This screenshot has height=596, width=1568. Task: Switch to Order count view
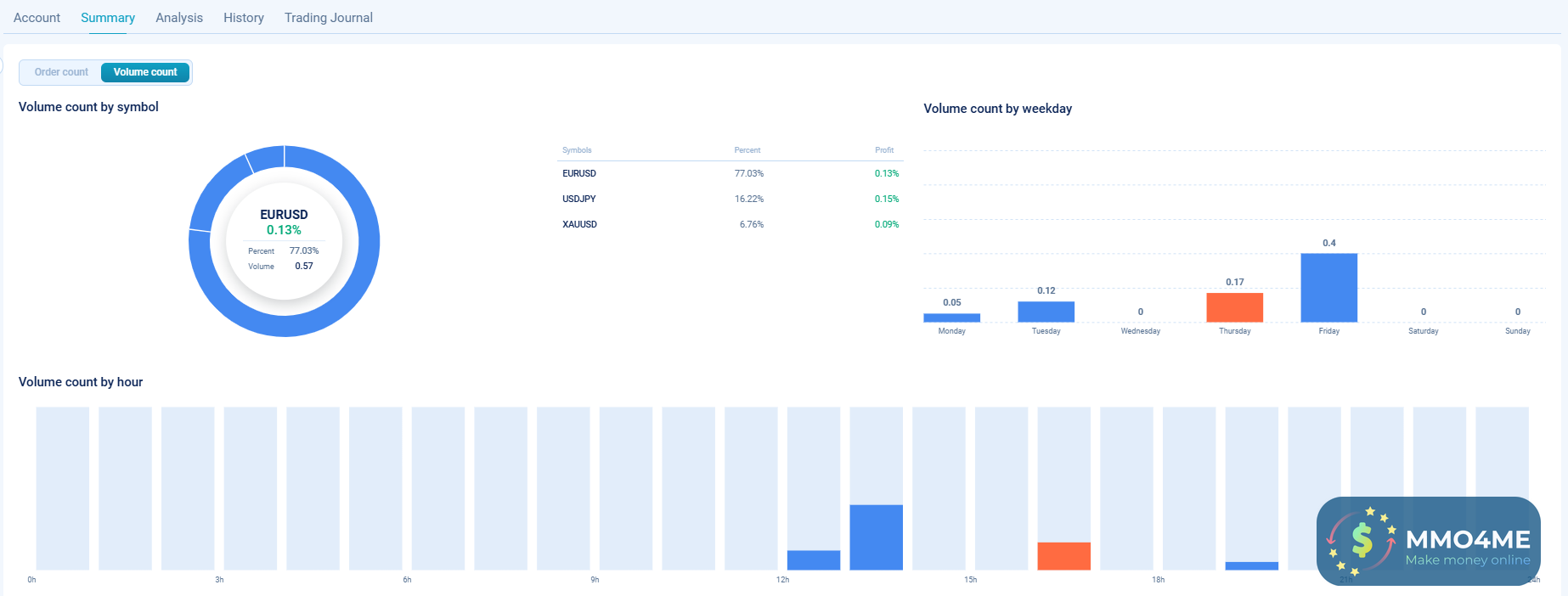(x=61, y=72)
